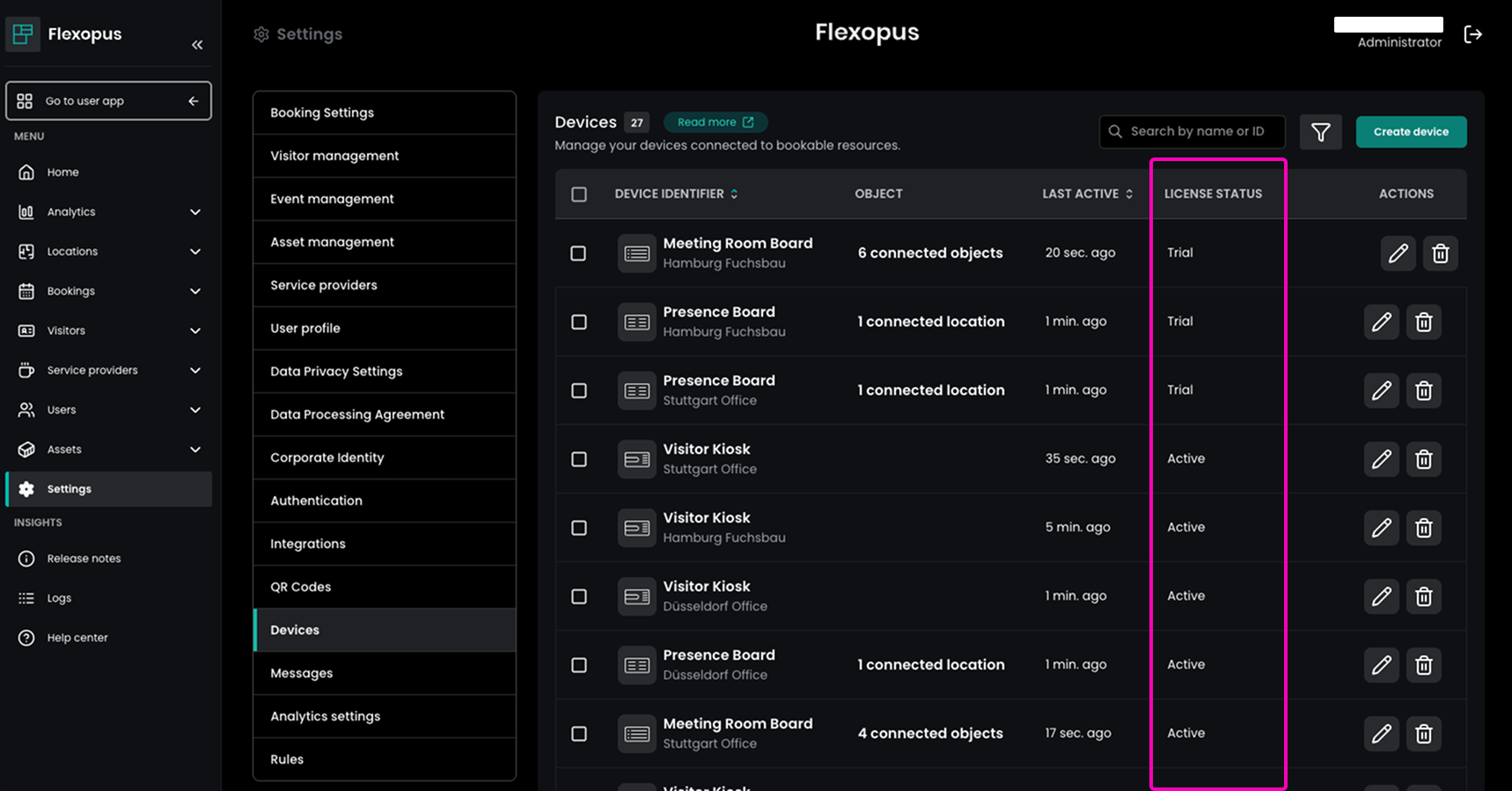Click the 4 connected objects text
The image size is (1512, 791).
click(x=930, y=734)
